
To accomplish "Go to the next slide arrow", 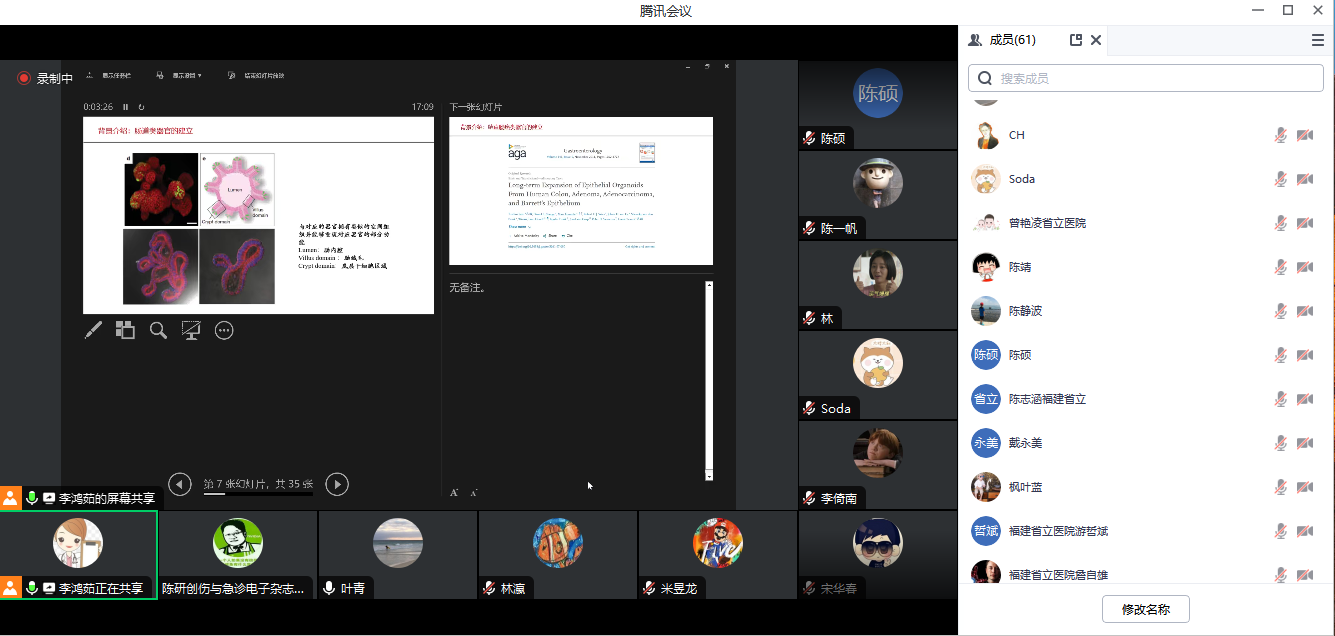I will coord(337,484).
